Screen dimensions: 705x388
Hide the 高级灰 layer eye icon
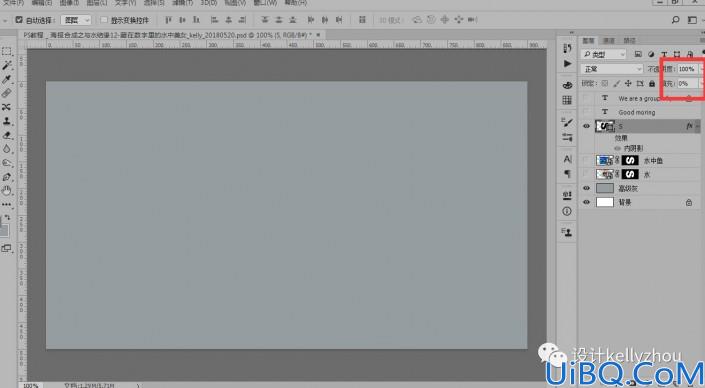(x=586, y=188)
